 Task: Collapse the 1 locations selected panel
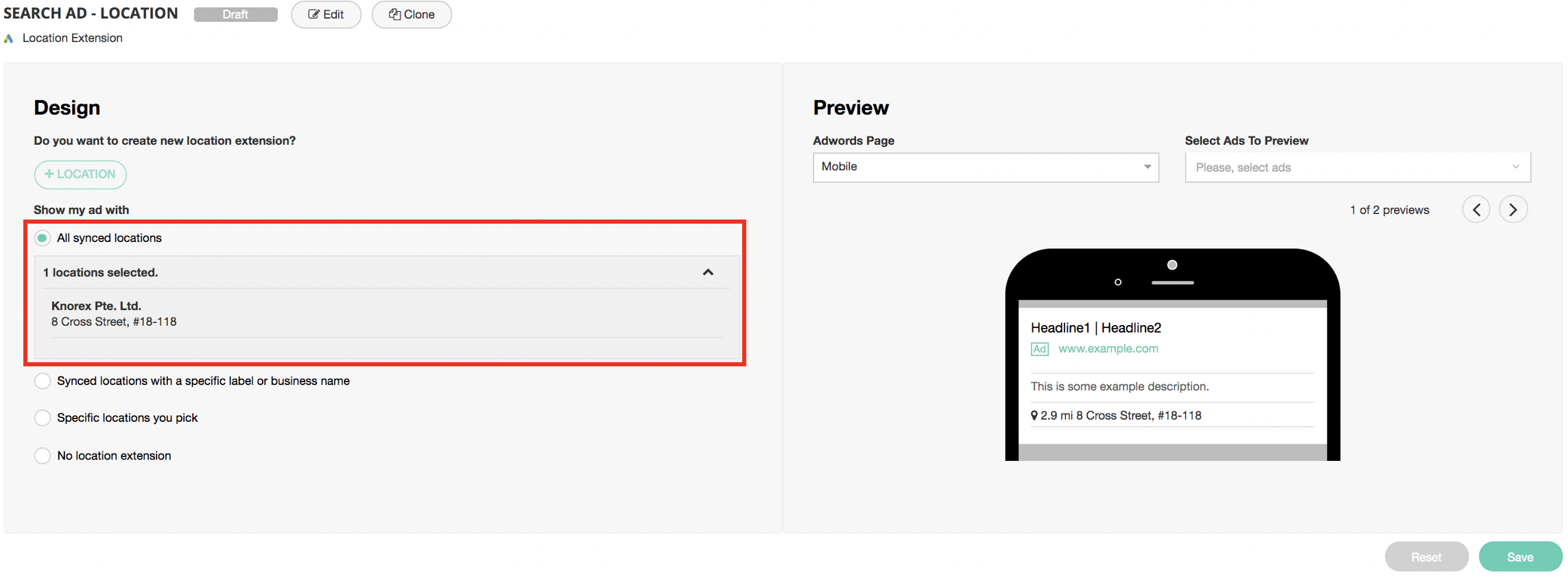(x=708, y=272)
